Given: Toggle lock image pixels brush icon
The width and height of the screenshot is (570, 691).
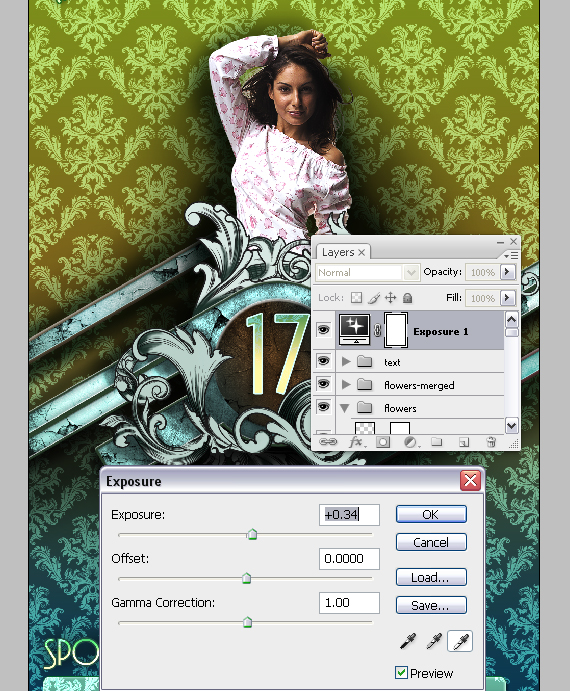Looking at the screenshot, I should 373,298.
